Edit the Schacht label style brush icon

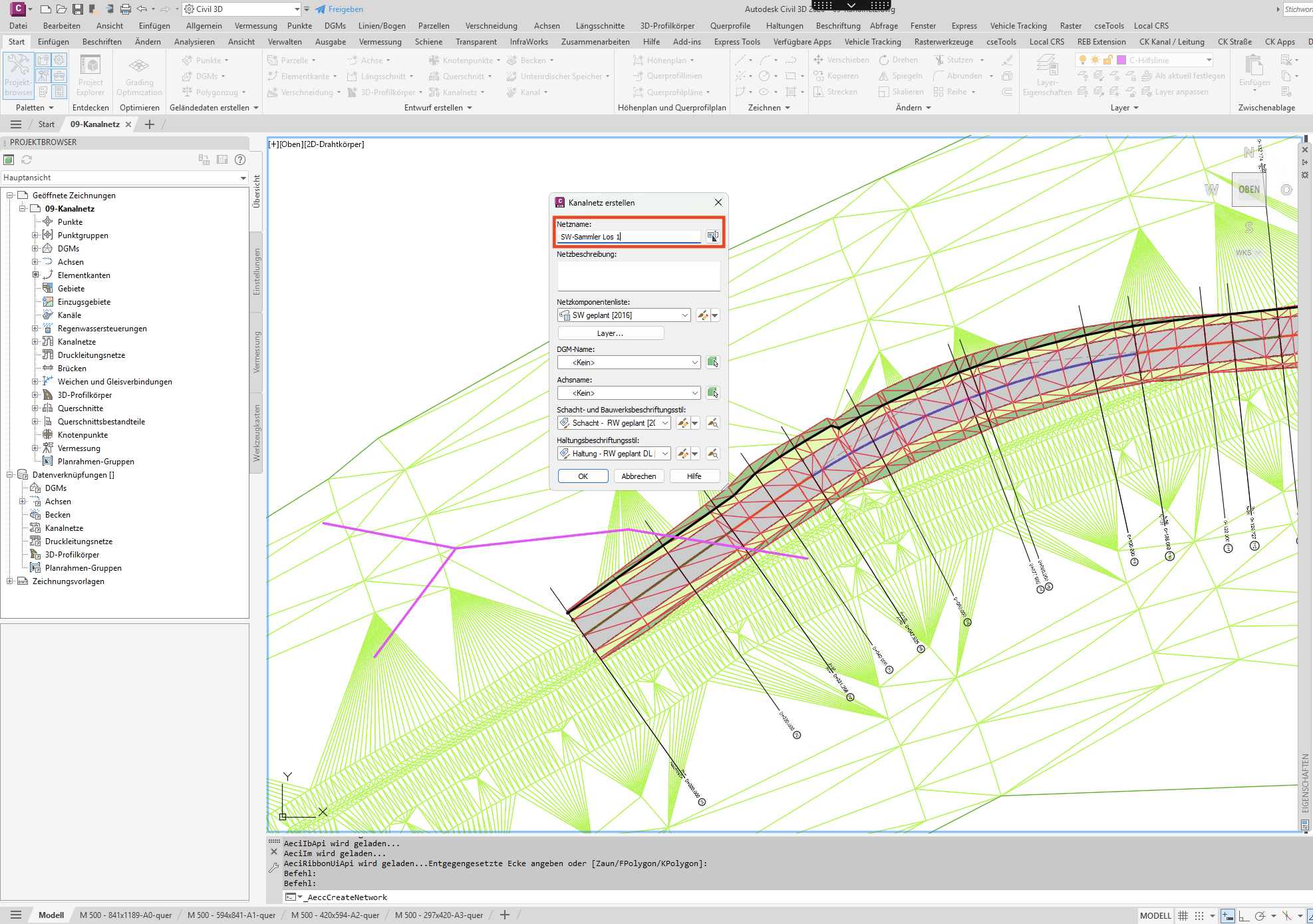point(682,423)
